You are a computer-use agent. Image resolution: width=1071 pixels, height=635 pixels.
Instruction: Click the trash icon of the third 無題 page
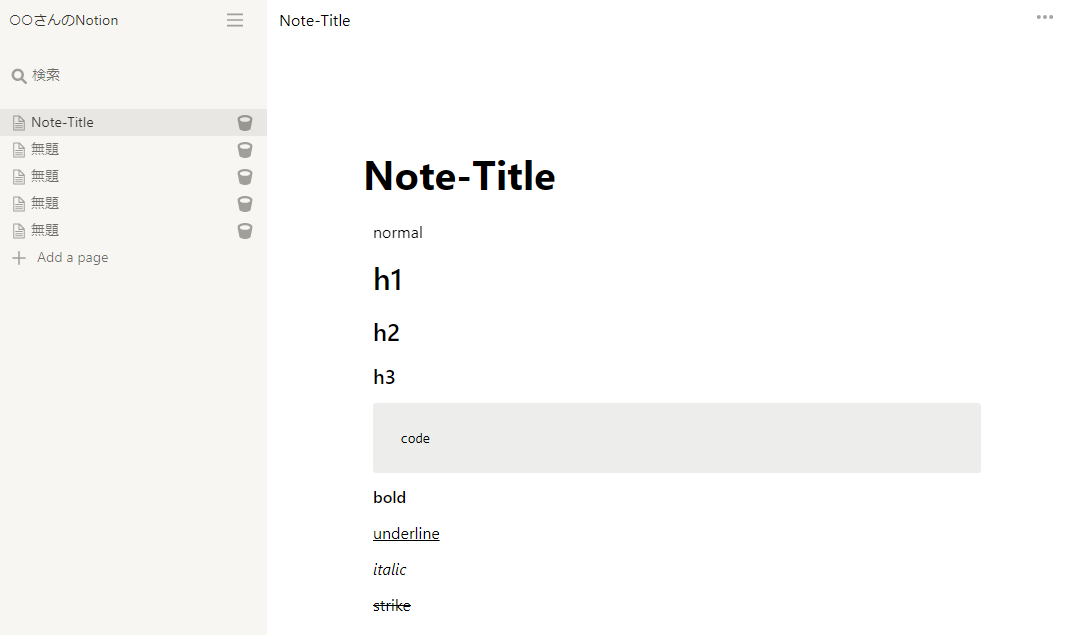pyautogui.click(x=244, y=203)
